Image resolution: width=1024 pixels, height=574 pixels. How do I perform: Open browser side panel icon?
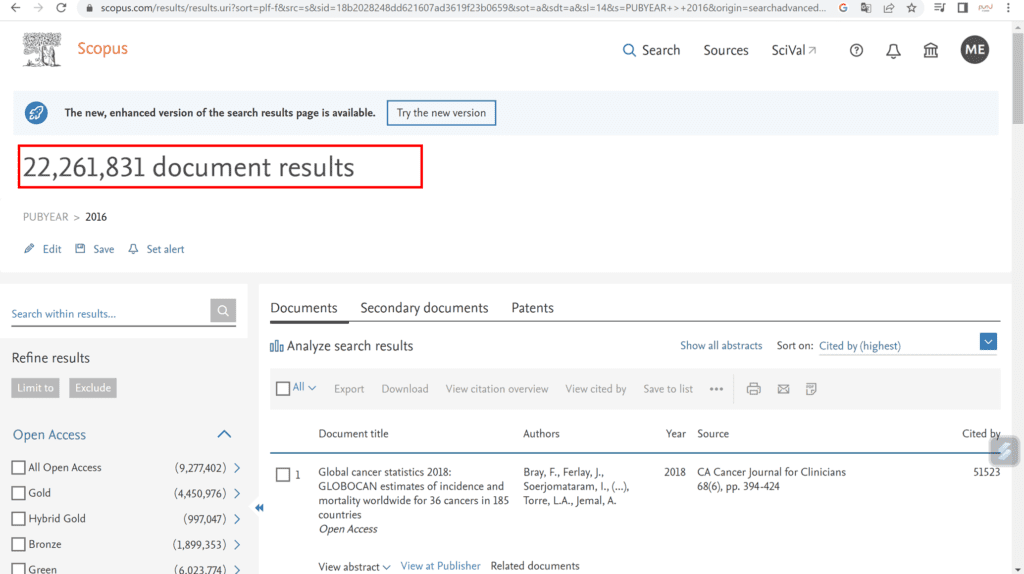(963, 8)
